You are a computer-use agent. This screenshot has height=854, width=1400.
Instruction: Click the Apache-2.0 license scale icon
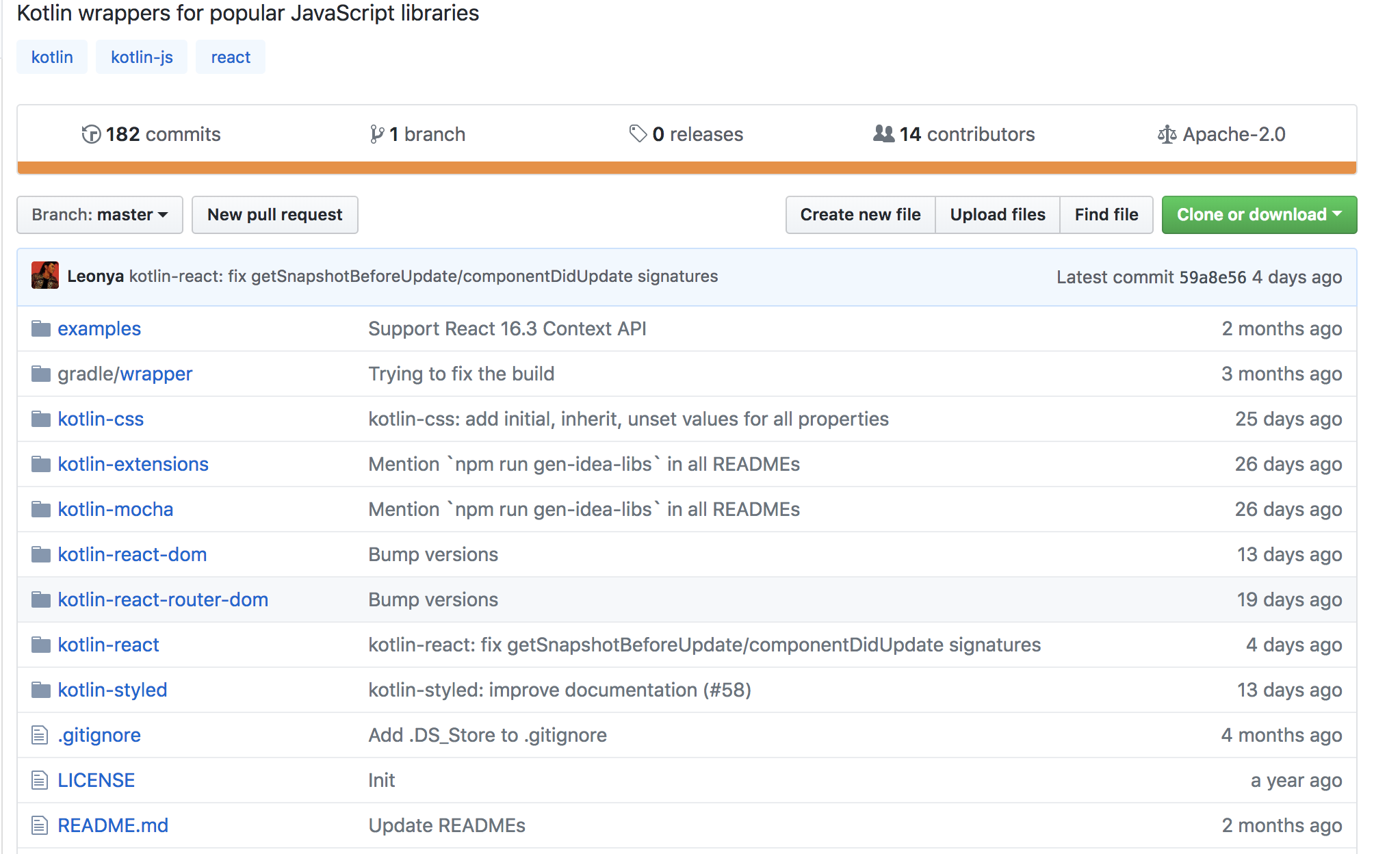pos(1167,134)
